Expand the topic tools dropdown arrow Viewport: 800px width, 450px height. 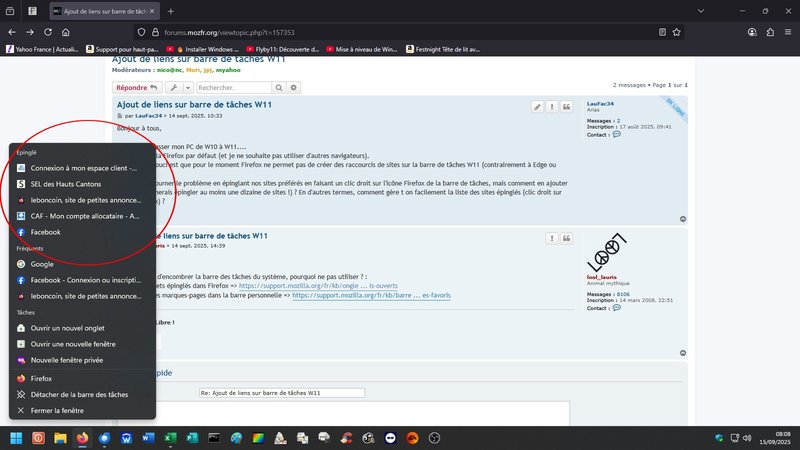188,88
